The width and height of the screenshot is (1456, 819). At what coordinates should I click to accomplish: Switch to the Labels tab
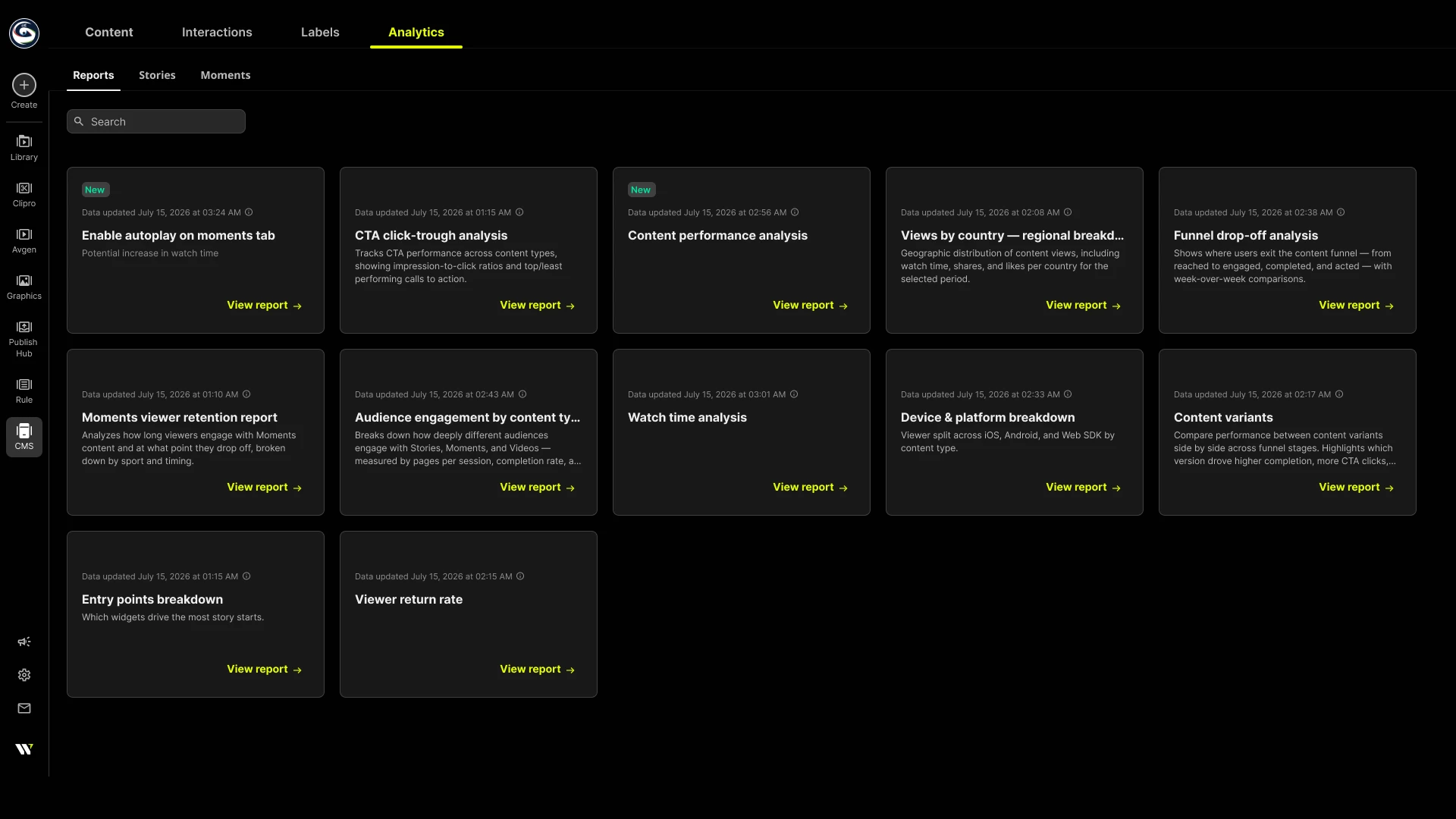click(x=320, y=32)
